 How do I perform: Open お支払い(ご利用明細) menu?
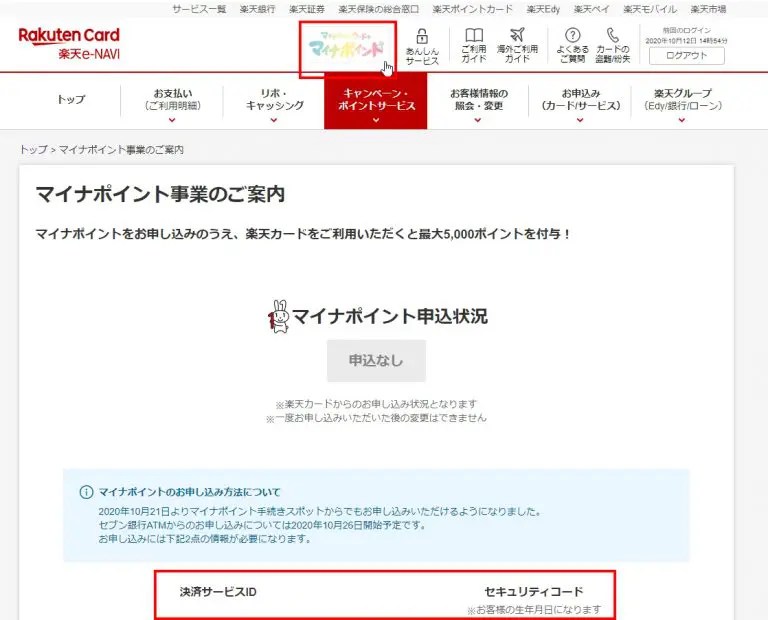172,99
